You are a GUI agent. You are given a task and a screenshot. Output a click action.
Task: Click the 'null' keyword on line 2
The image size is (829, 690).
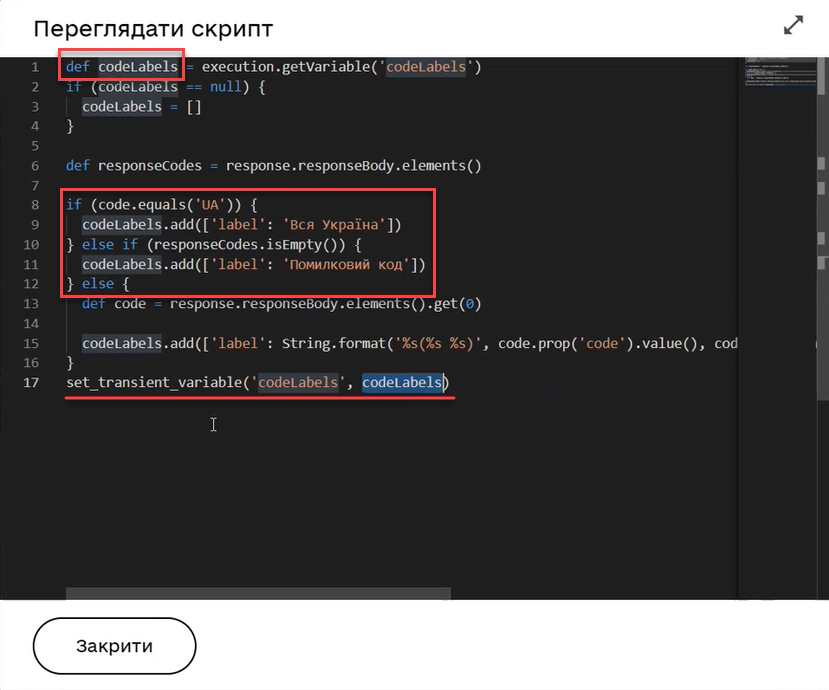click(x=225, y=87)
